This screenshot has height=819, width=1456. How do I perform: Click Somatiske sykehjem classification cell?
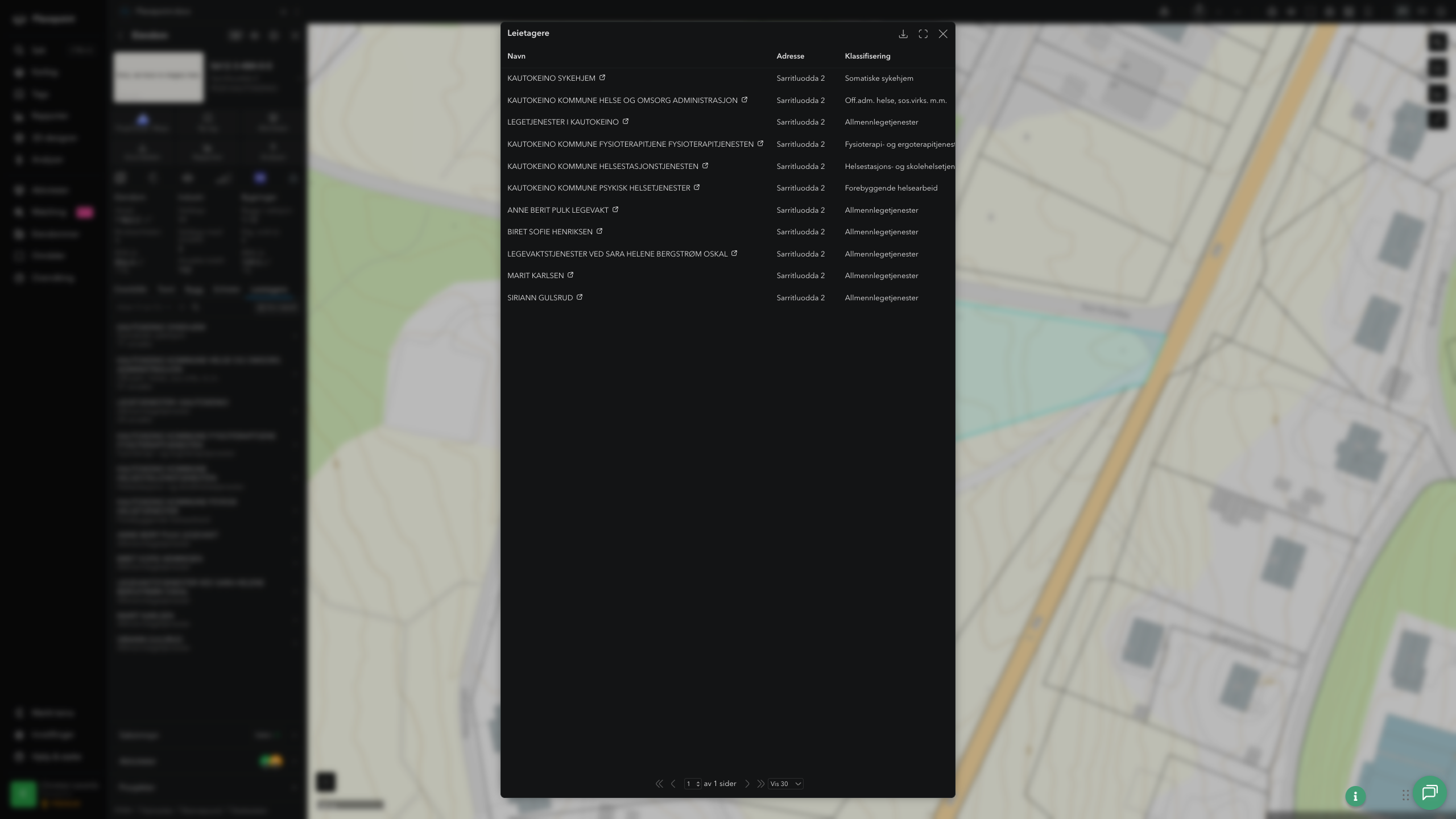pyautogui.click(x=879, y=78)
